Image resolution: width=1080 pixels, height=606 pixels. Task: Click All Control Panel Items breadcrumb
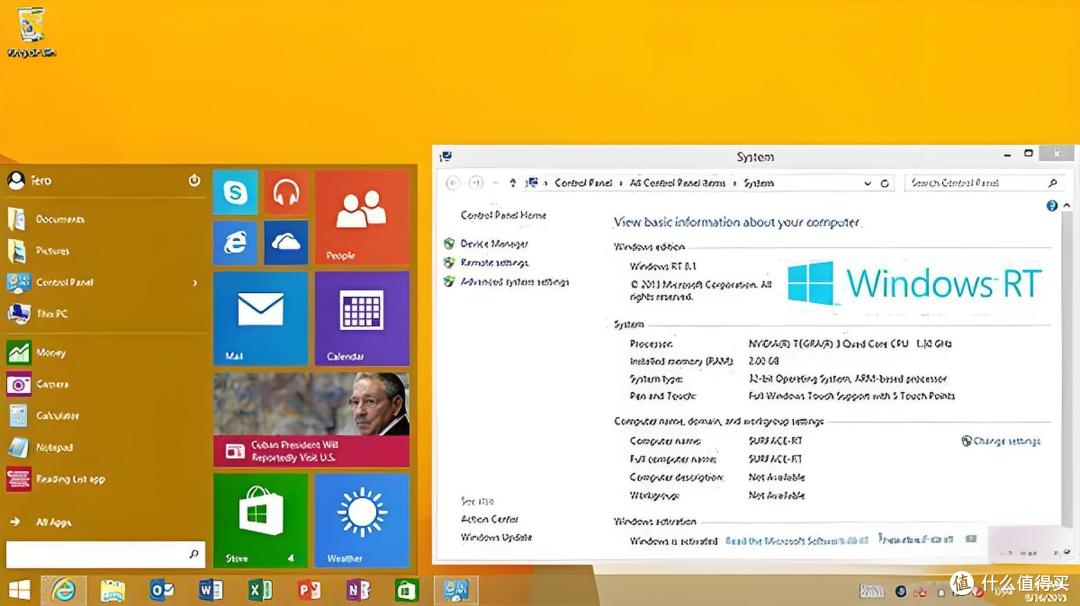click(x=677, y=182)
